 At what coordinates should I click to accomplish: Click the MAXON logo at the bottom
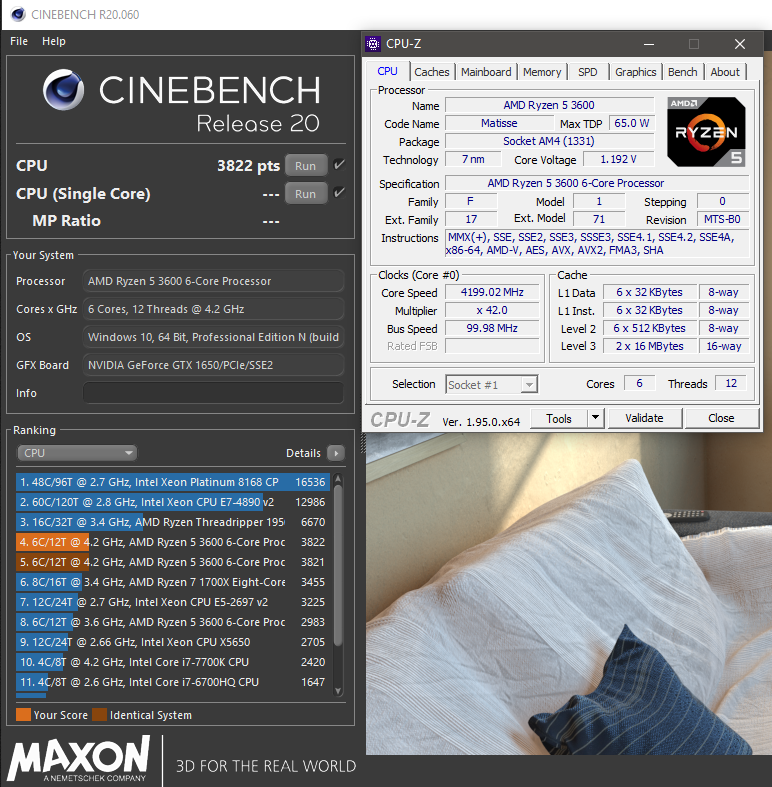[x=80, y=758]
